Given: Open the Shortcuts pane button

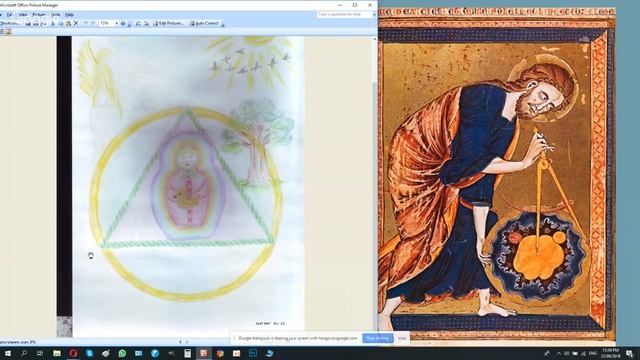Looking at the screenshot, I should [9, 24].
